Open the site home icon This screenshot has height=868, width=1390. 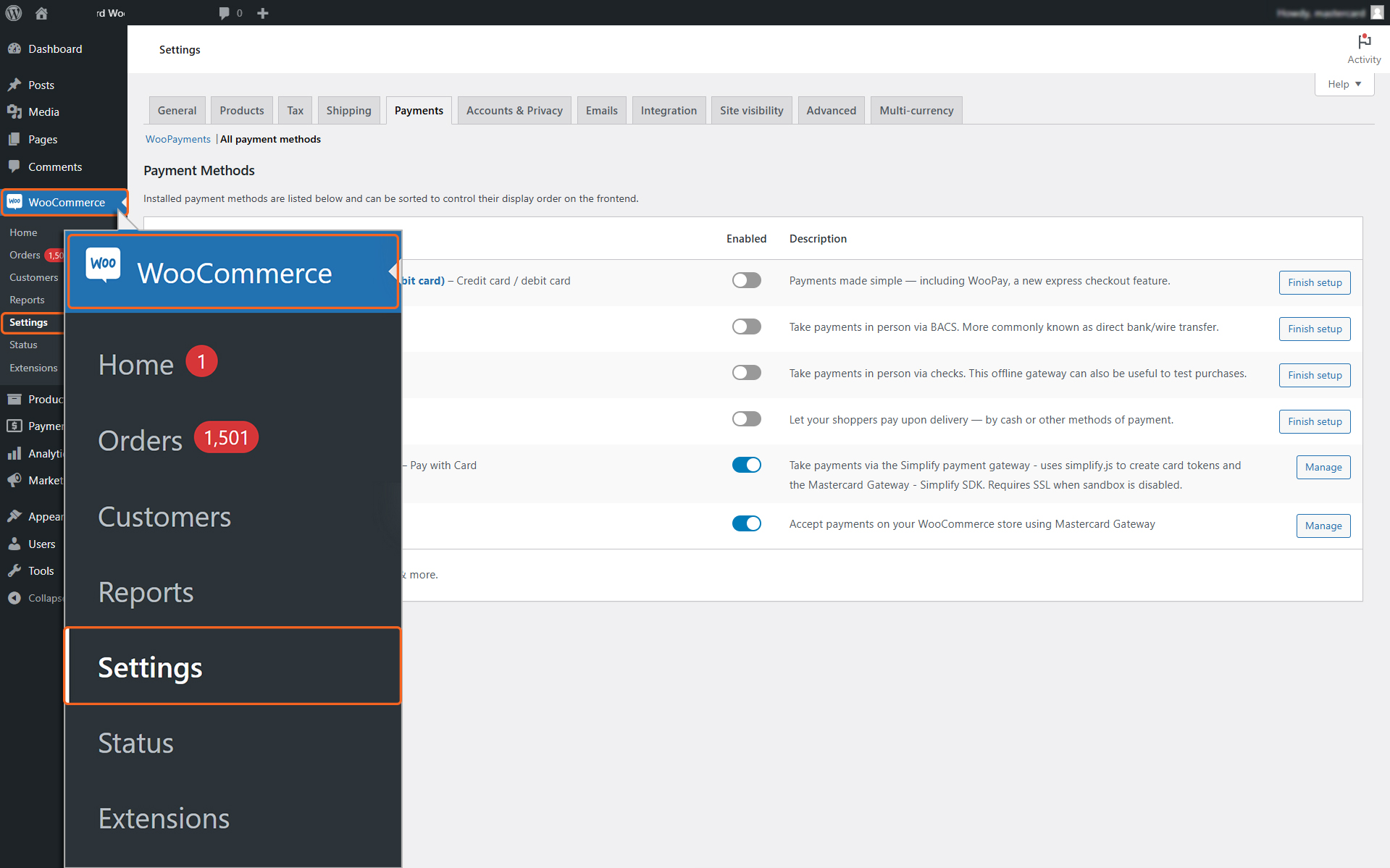coord(41,13)
